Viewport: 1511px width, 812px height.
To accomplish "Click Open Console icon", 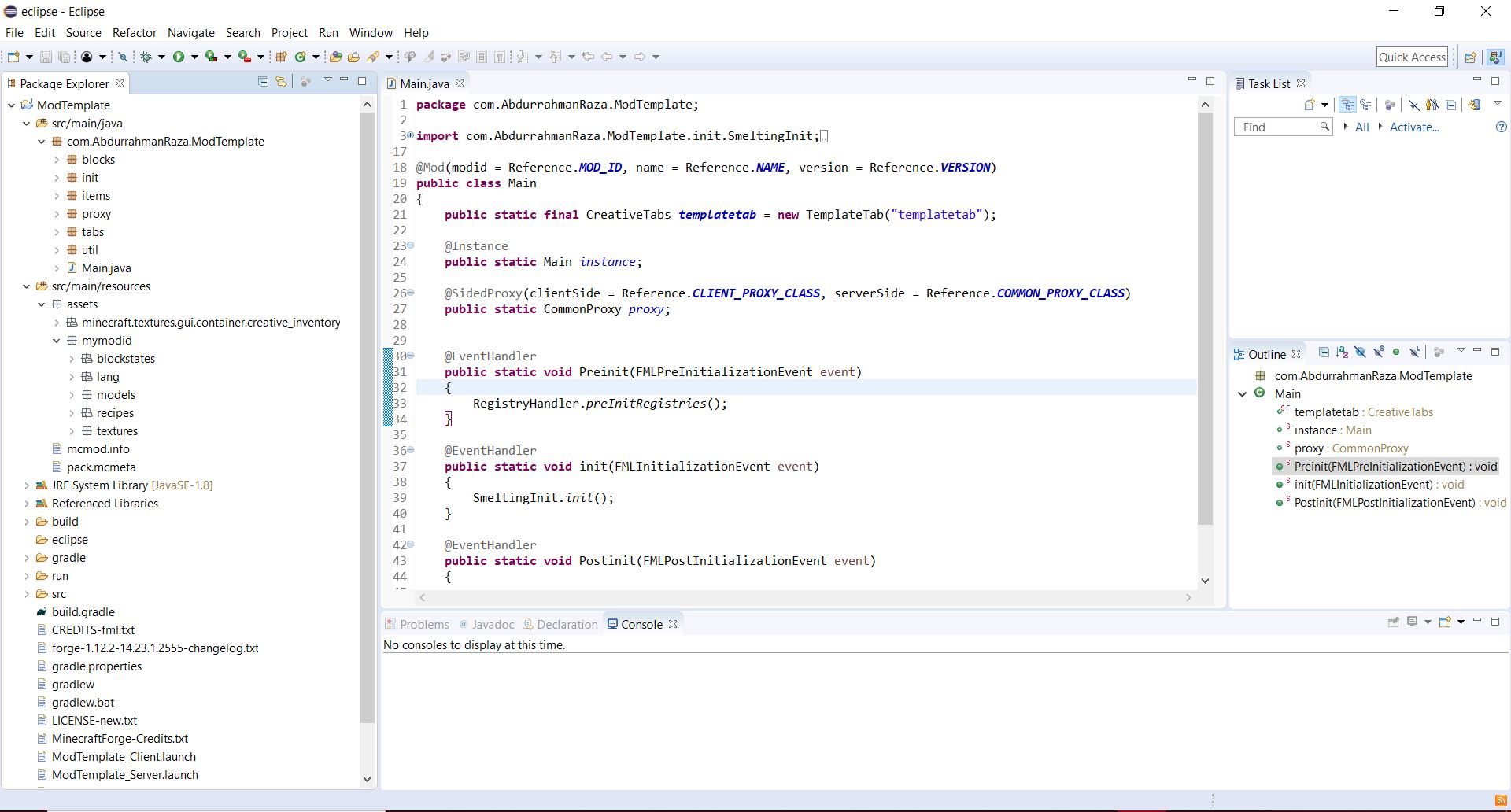I will pyautogui.click(x=1445, y=622).
